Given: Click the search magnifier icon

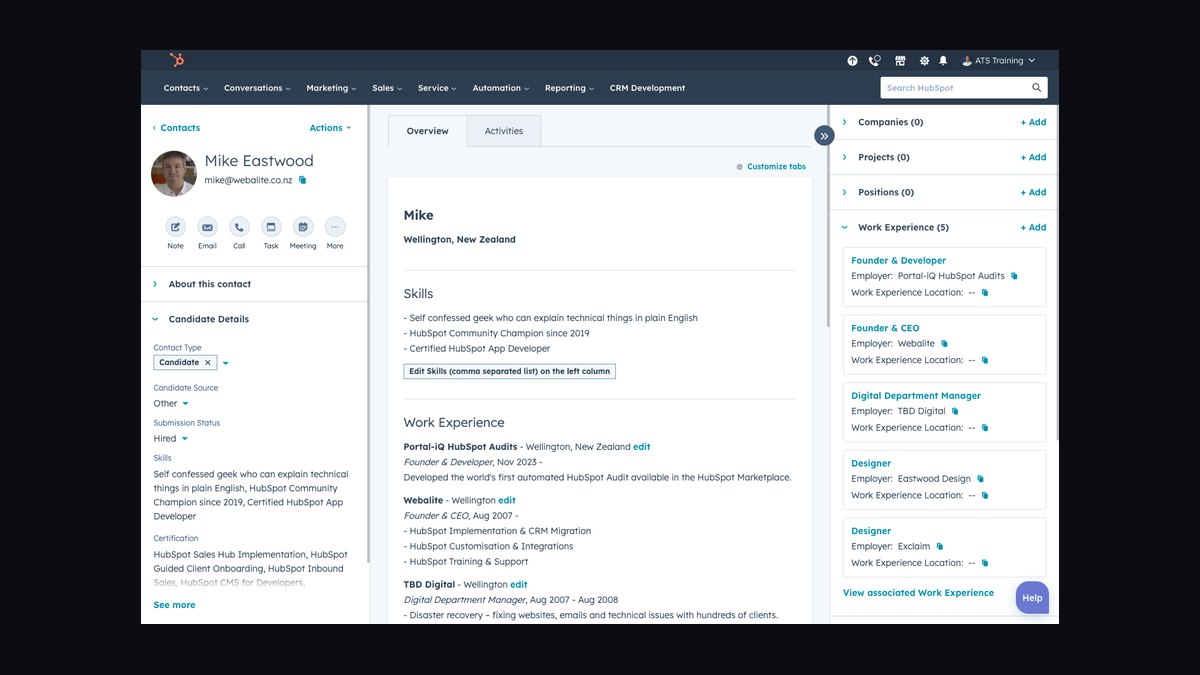Looking at the screenshot, I should coord(1037,88).
